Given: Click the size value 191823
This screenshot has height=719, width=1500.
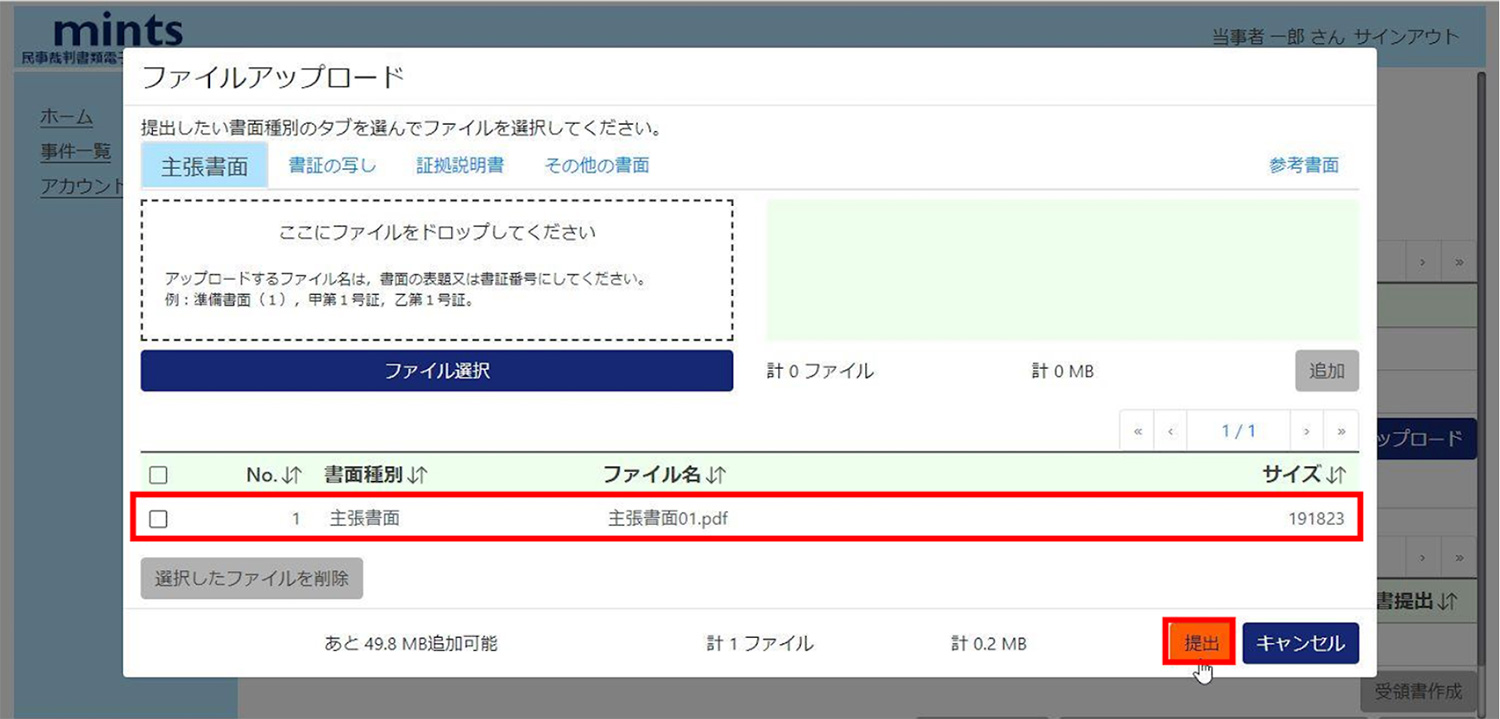Looking at the screenshot, I should coord(1315,519).
